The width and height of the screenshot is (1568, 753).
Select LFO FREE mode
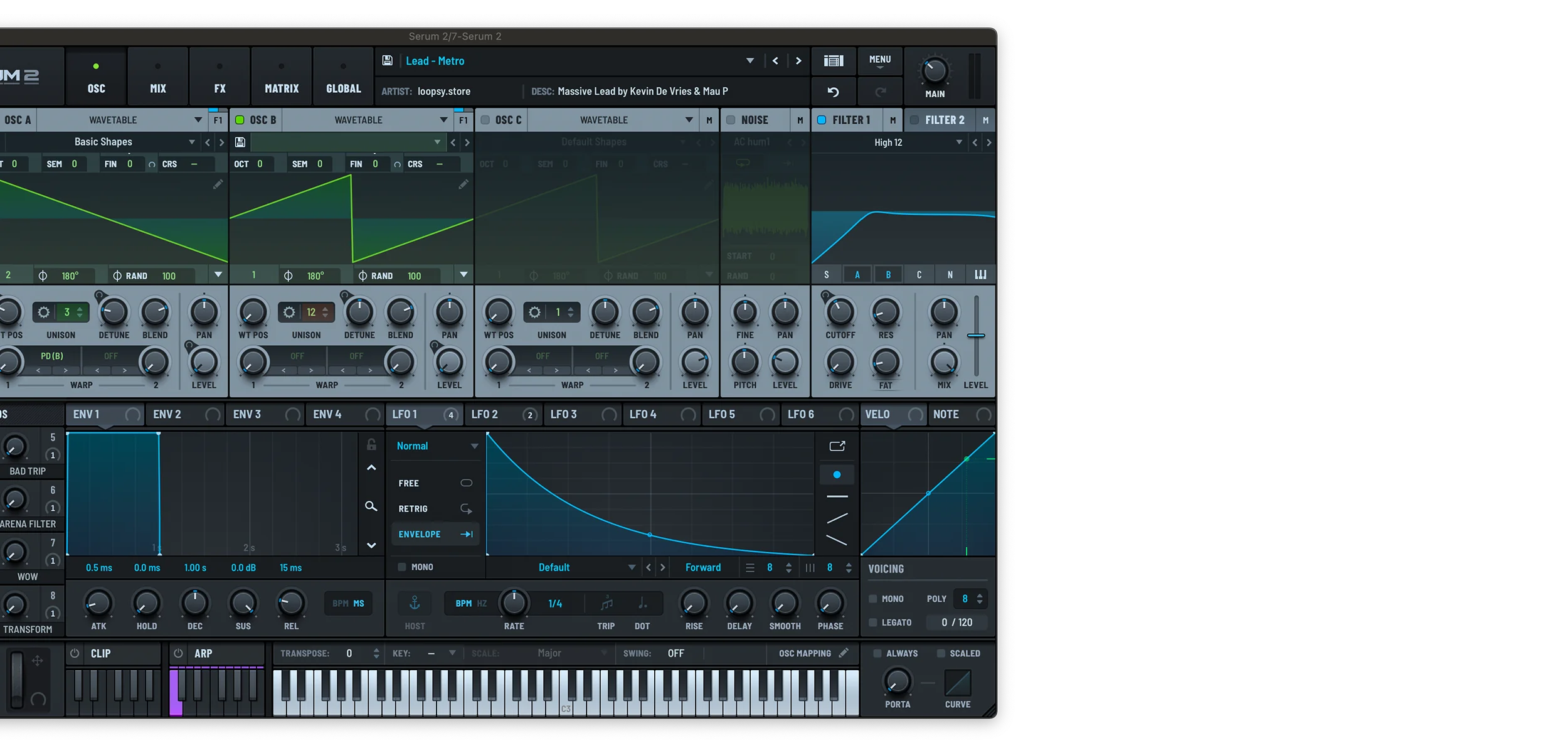[x=435, y=483]
